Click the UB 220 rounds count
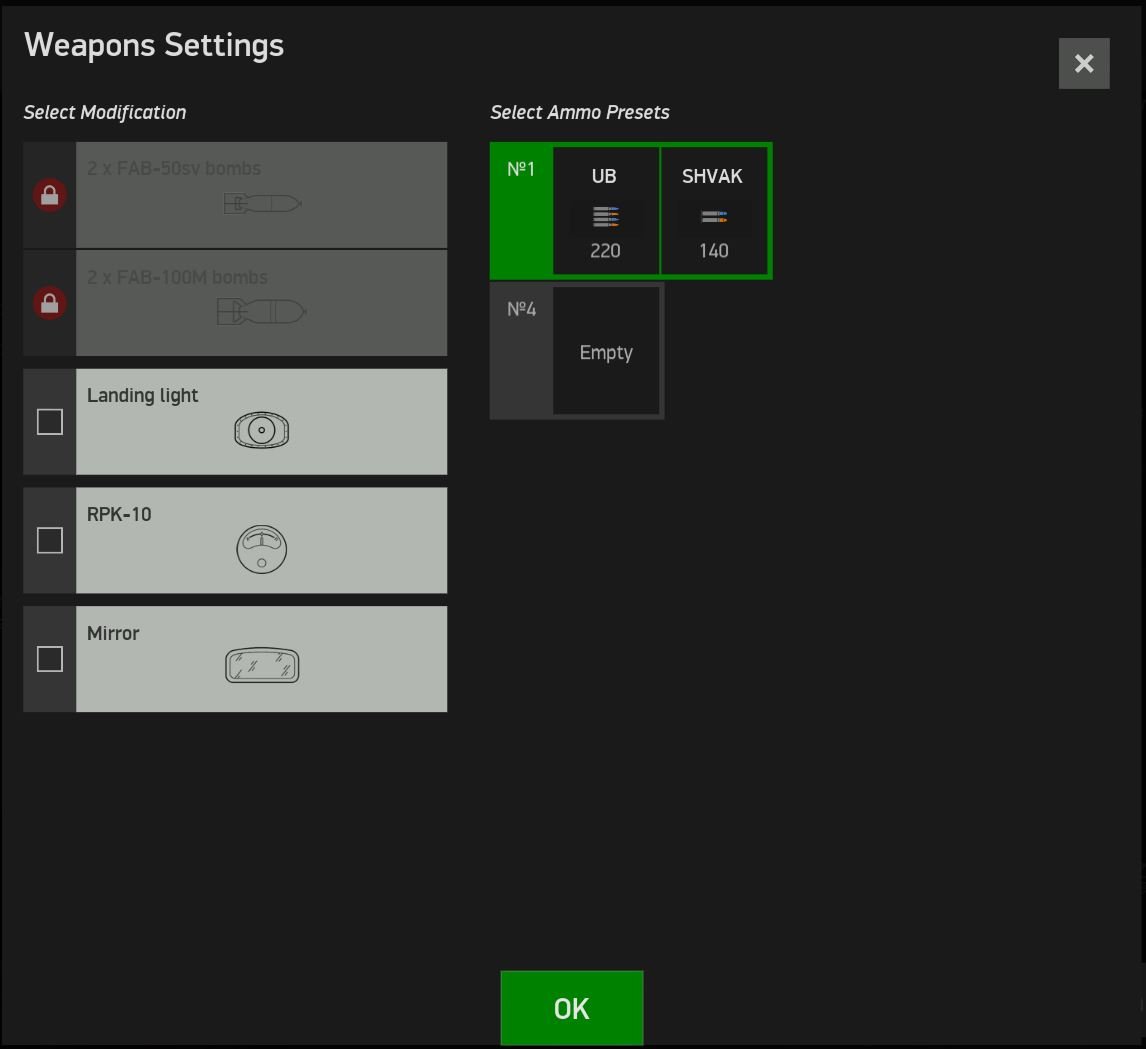This screenshot has height=1049, width=1146. (605, 251)
